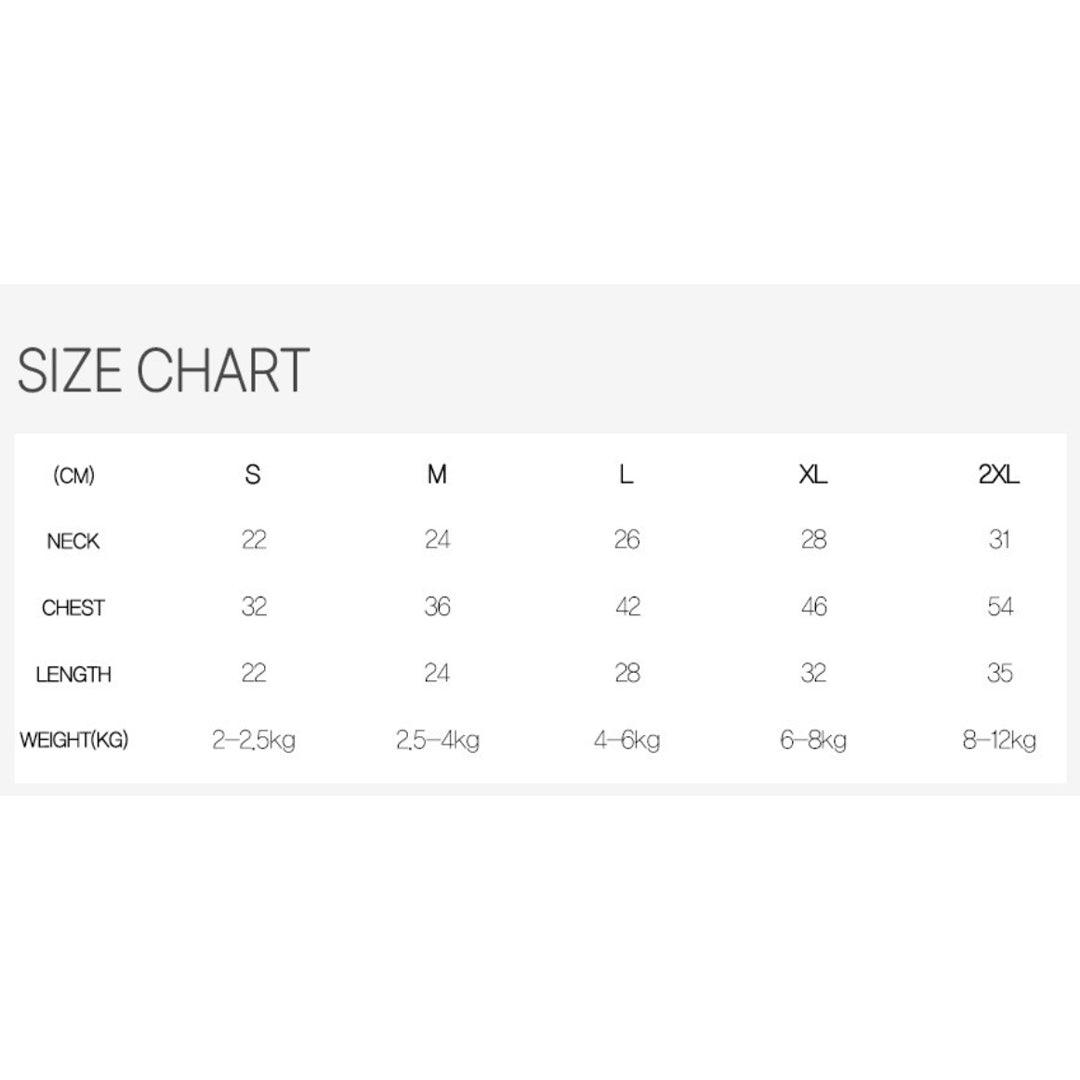Viewport: 1080px width, 1080px height.
Task: Select the S size column header
Action: 253,475
